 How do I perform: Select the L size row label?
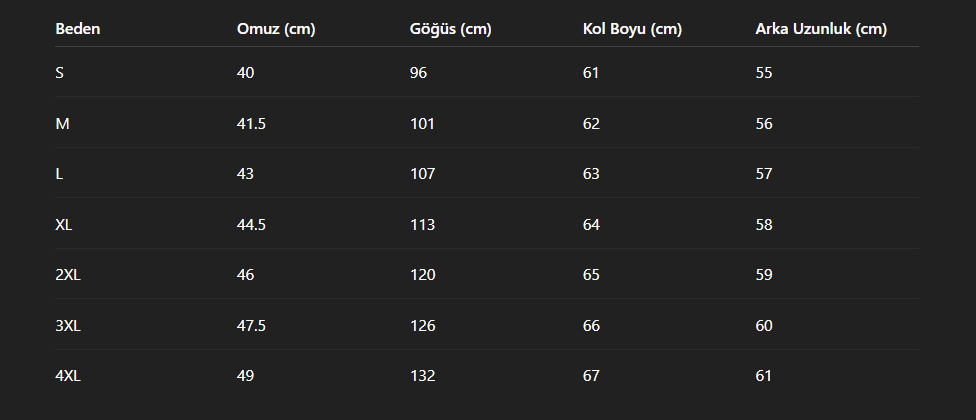pyautogui.click(x=59, y=174)
